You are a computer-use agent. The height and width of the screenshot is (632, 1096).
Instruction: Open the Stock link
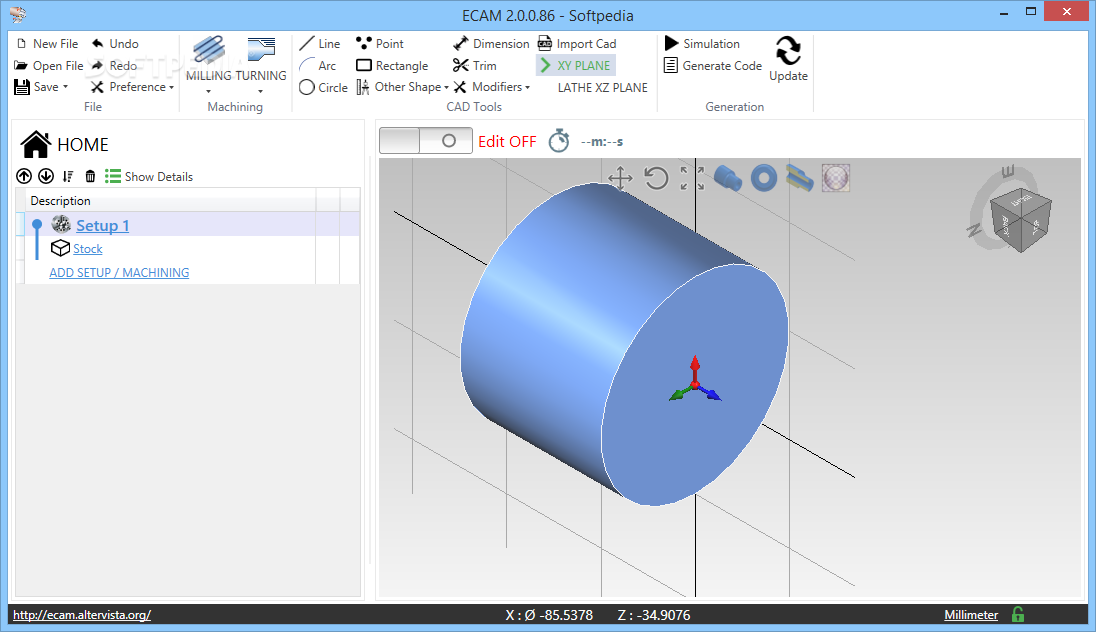[87, 249]
